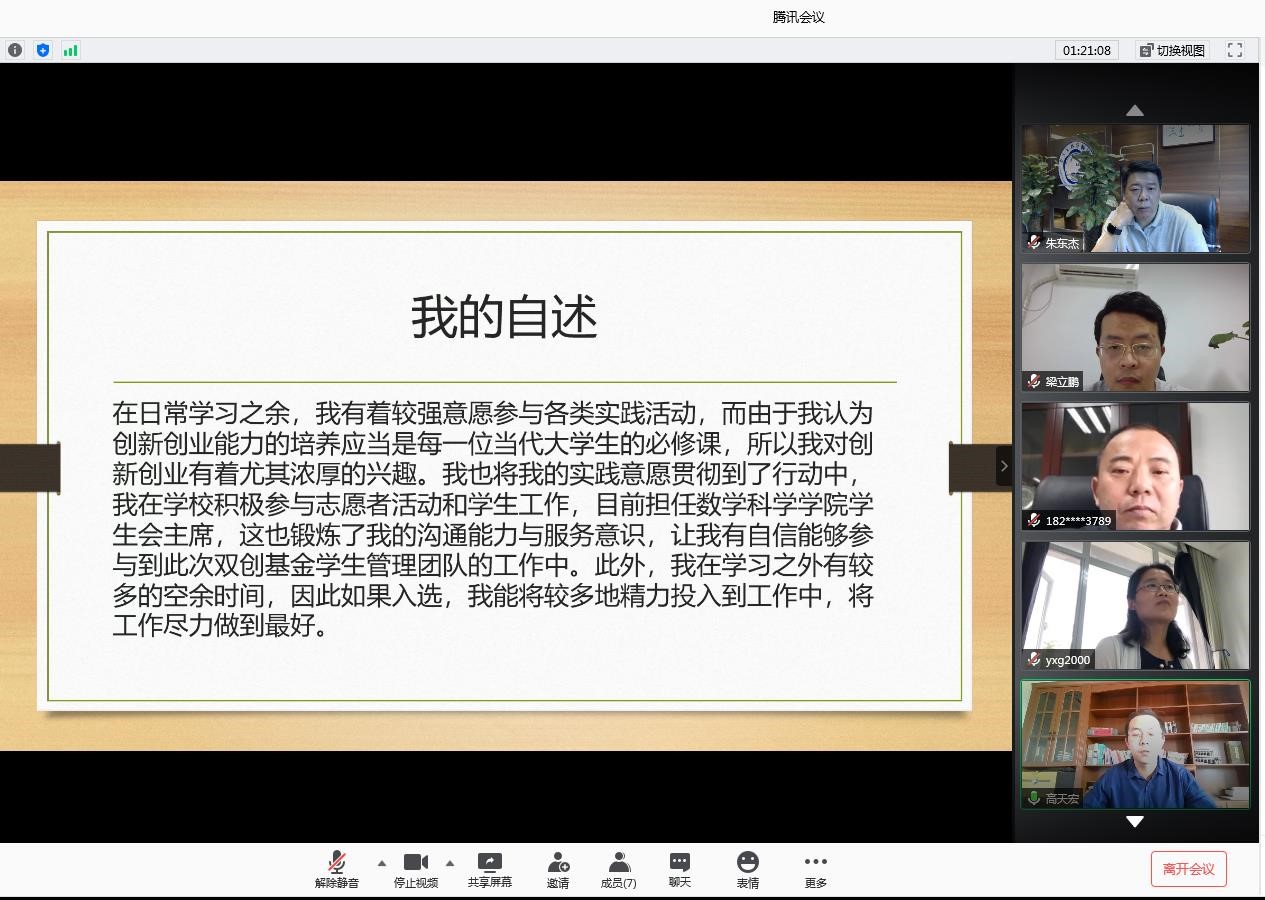1265x900 pixels.
Task: Unmute microphone with 解除静音 button
Action: (x=337, y=869)
